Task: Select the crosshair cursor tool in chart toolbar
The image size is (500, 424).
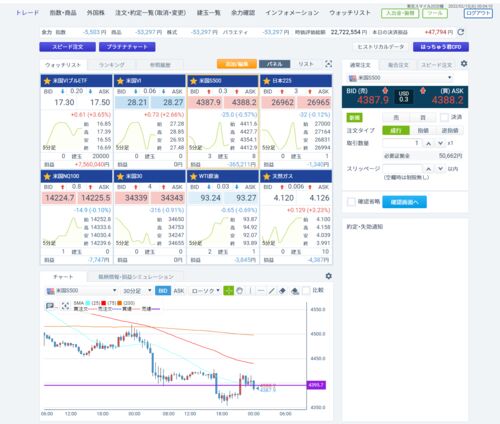Action: pyautogui.click(x=228, y=291)
